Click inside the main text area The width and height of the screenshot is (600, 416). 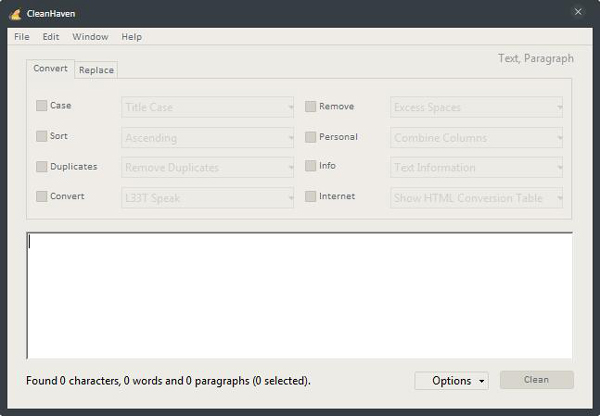tap(300, 295)
